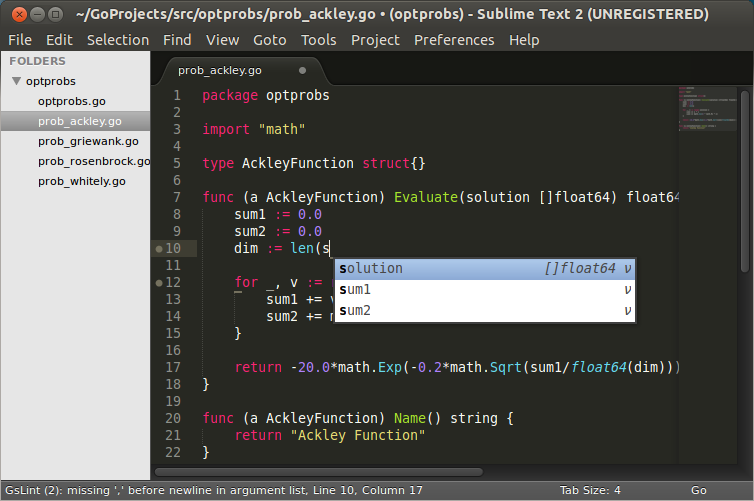This screenshot has height=501, width=754.
Task: Open prob_whitely.go in the sidebar
Action: 82,181
